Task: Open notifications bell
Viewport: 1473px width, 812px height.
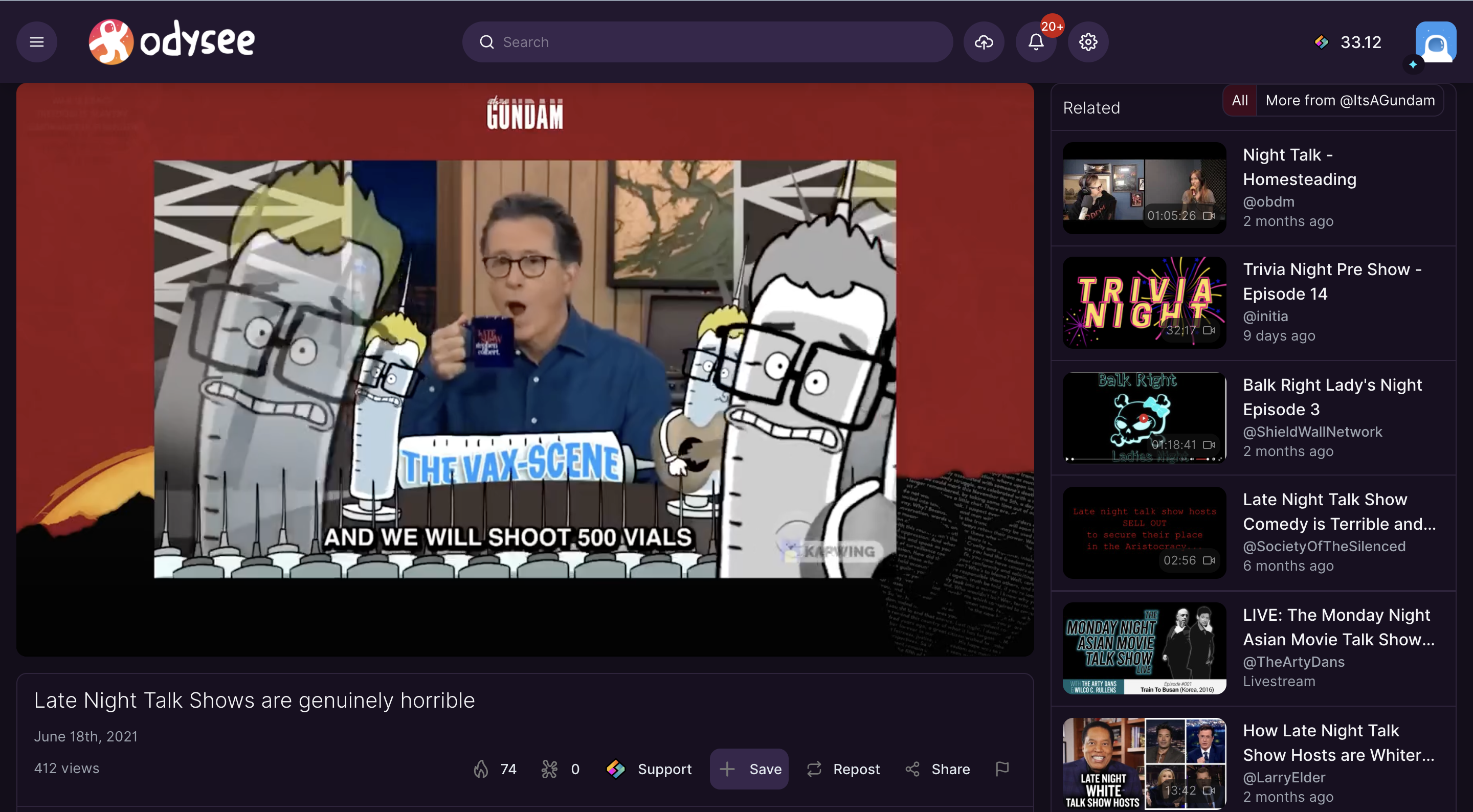Action: (1036, 42)
